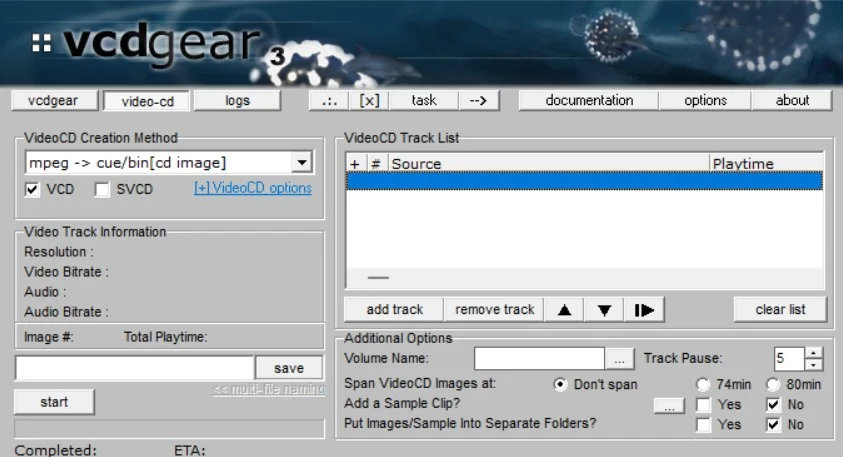Click the Playtime column header
The width and height of the screenshot is (843, 457).
pos(766,163)
